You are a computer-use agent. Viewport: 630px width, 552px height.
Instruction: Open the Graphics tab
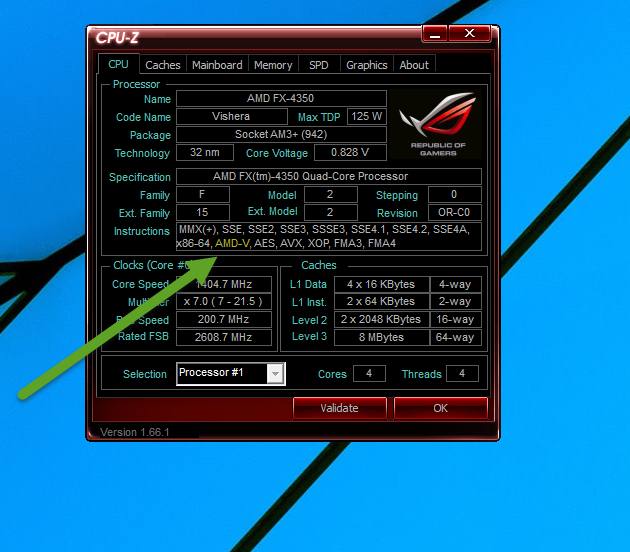[x=366, y=65]
